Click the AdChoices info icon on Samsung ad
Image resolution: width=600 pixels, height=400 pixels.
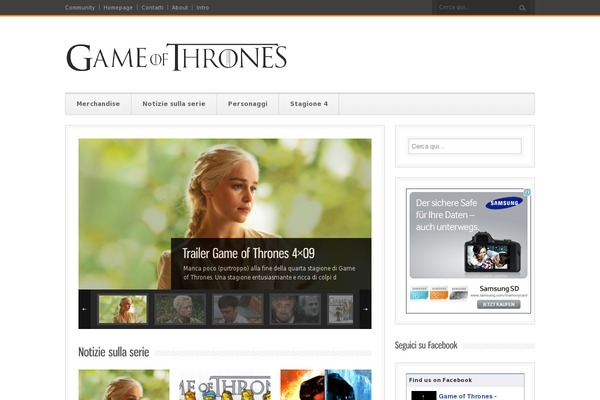point(527,192)
